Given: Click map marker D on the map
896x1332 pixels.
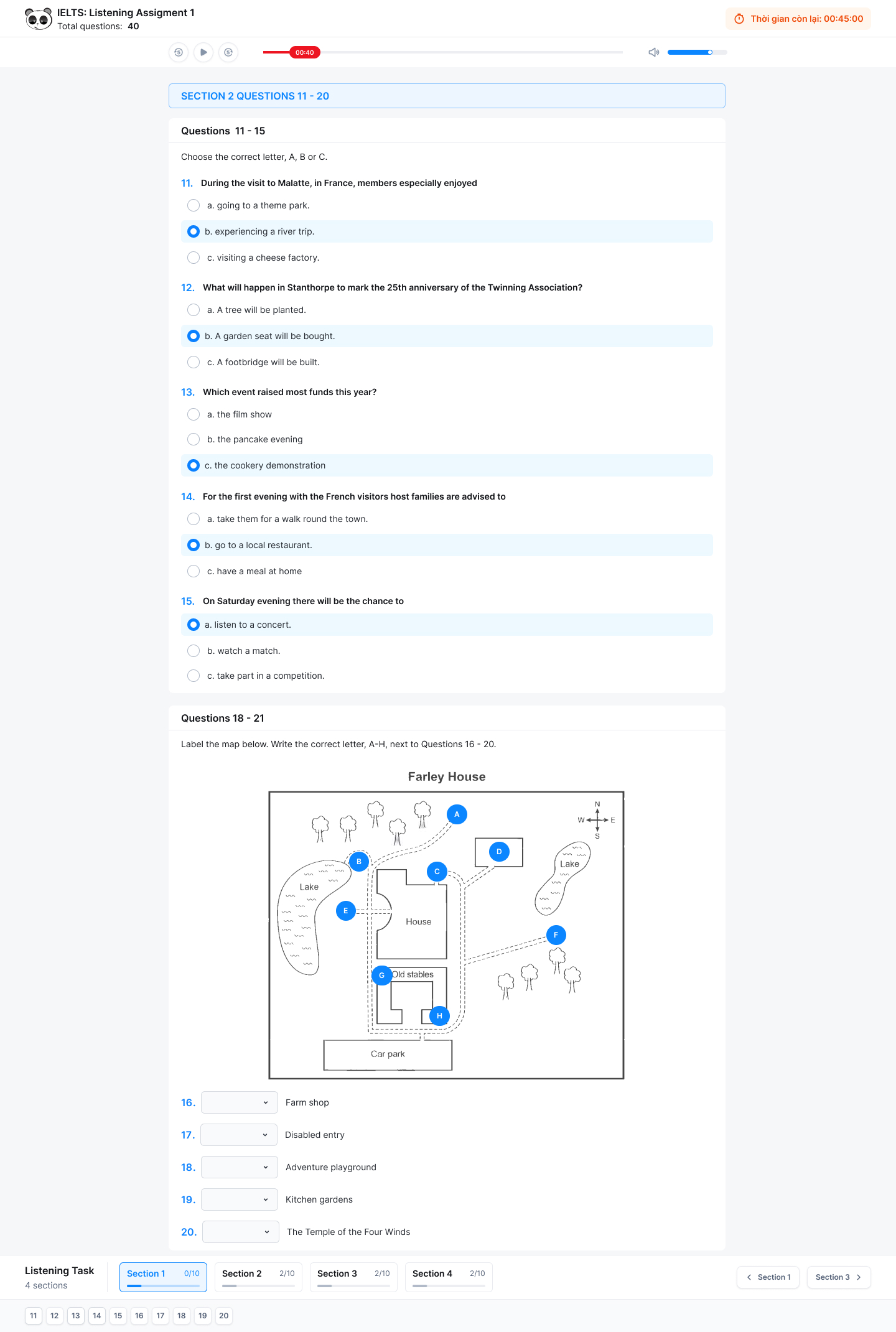Looking at the screenshot, I should [x=499, y=852].
